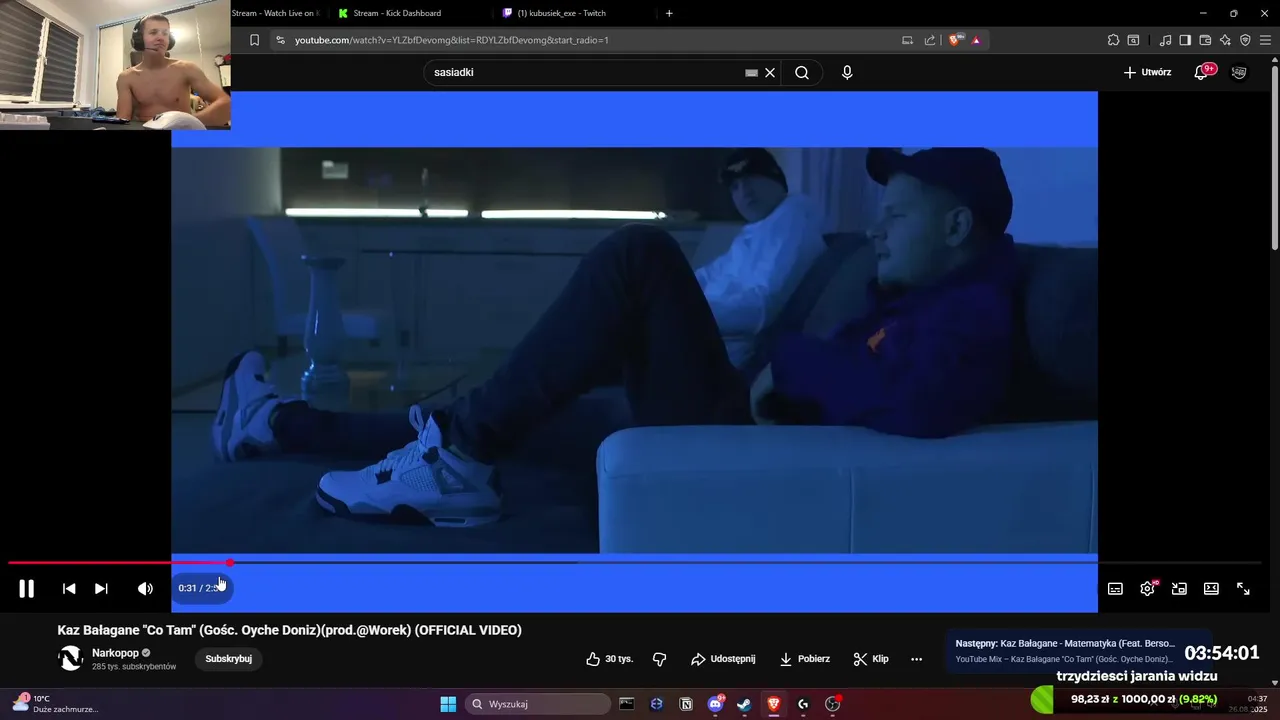This screenshot has height=720, width=1280.
Task: Open Brave Wallet icon
Action: pos(1205,40)
